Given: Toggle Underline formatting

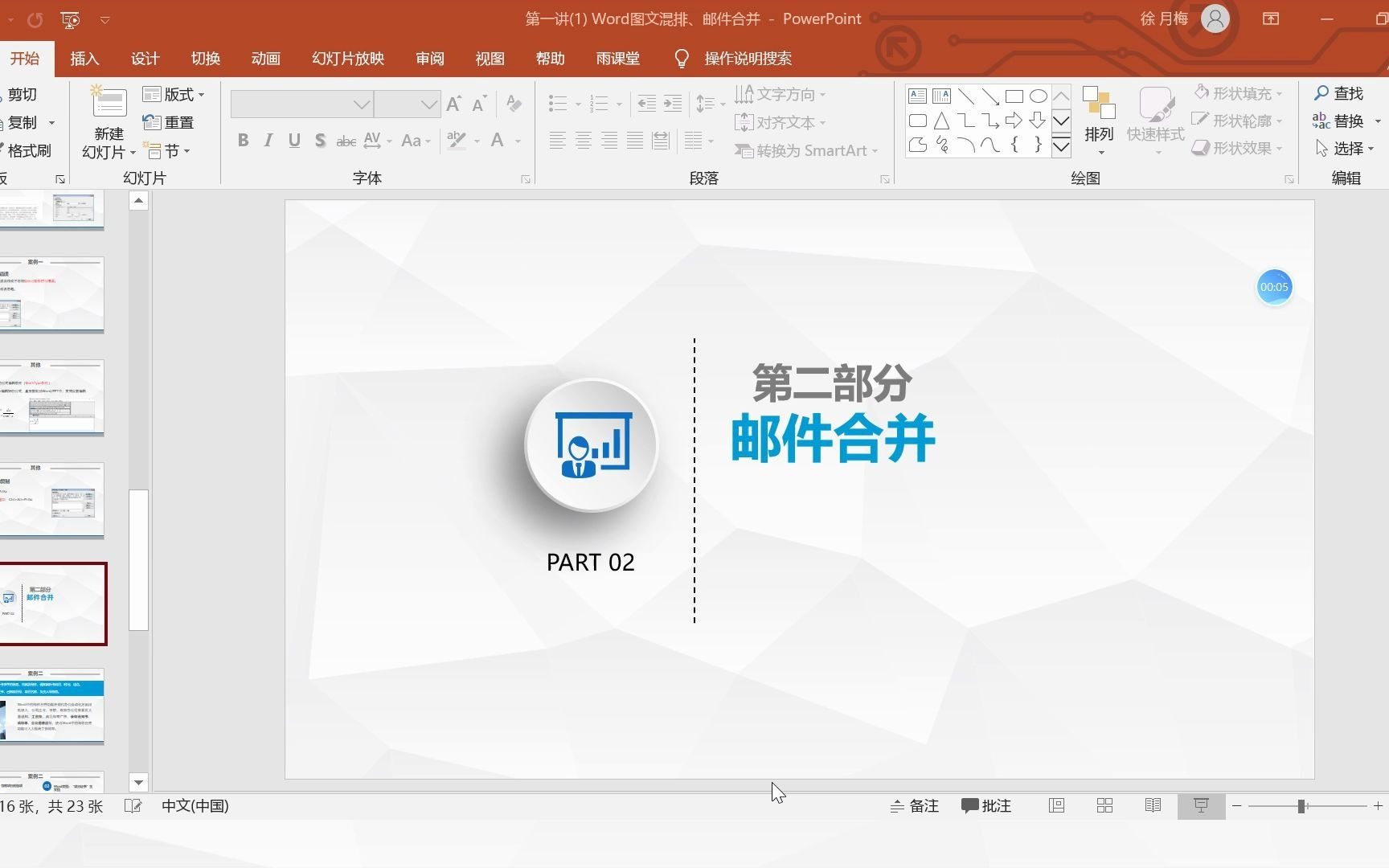Looking at the screenshot, I should pos(294,141).
